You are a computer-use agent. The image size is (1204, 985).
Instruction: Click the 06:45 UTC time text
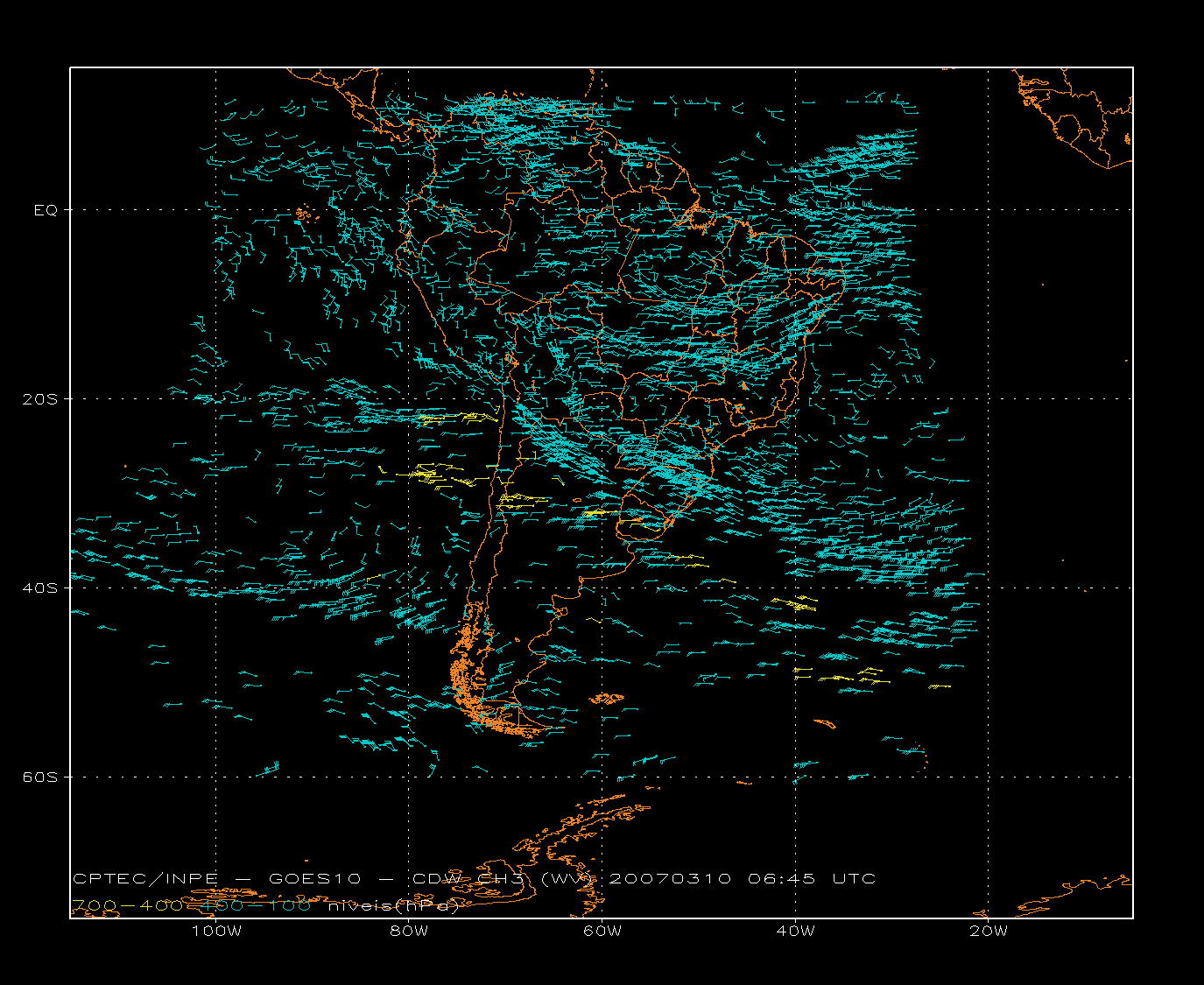[x=812, y=878]
